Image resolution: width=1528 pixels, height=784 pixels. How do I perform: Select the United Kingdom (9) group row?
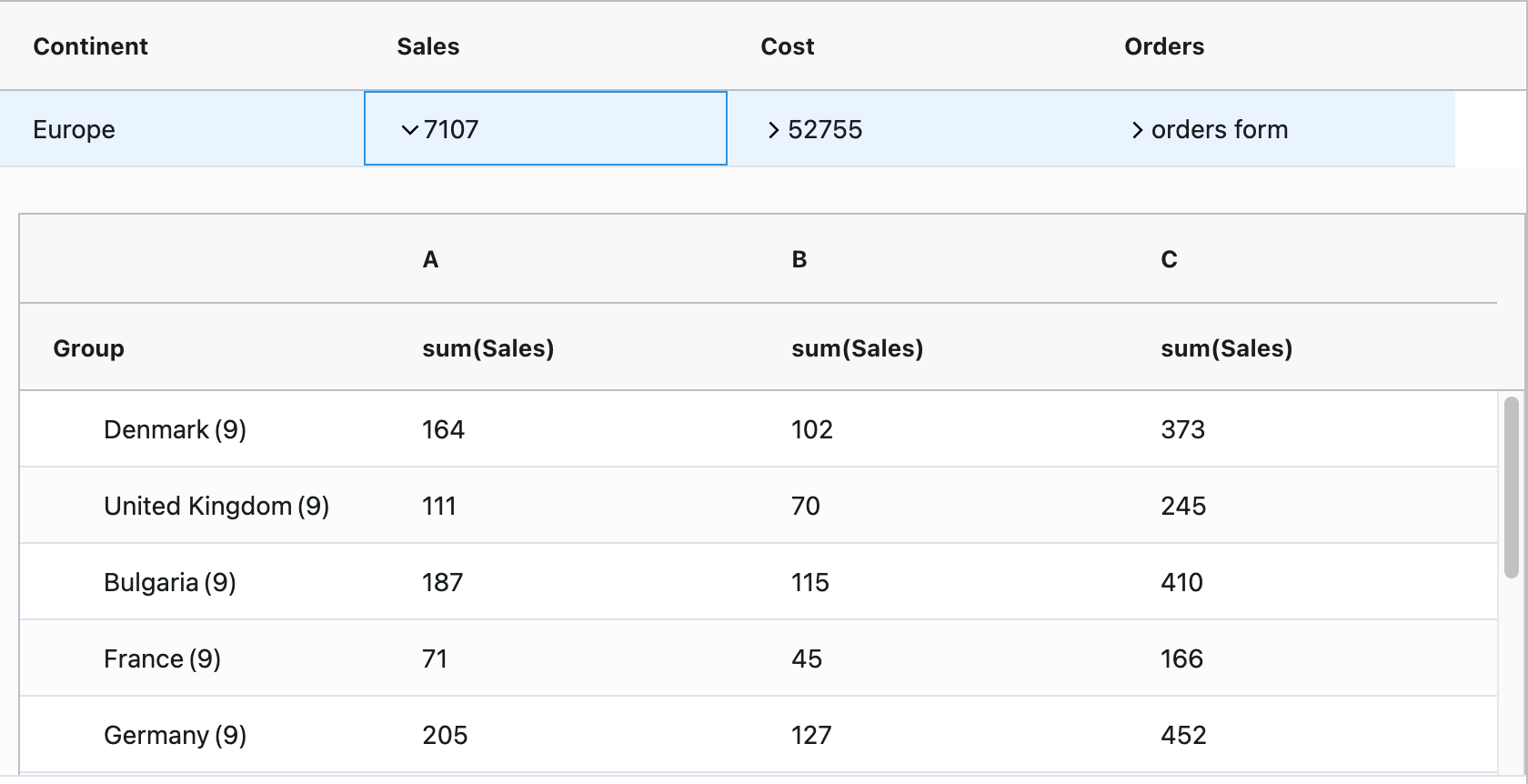coord(216,506)
